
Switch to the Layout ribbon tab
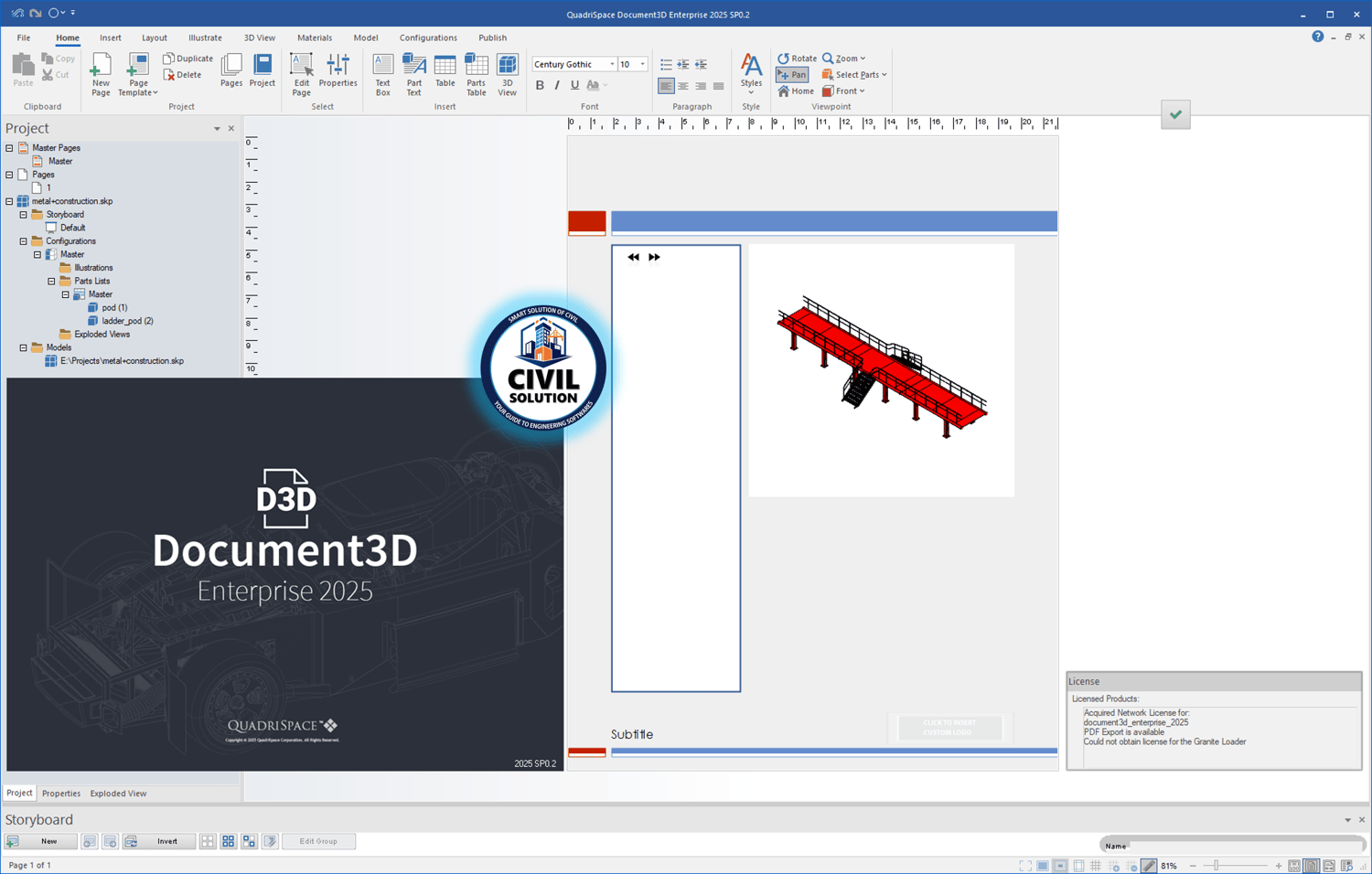click(155, 37)
